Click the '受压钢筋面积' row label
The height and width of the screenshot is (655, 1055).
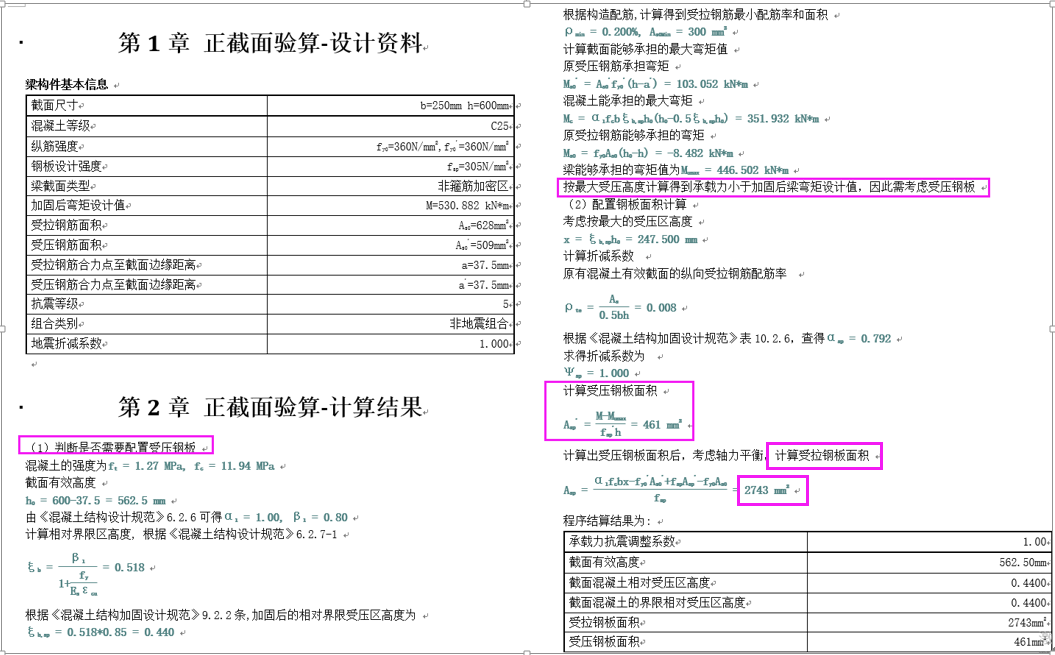66,244
